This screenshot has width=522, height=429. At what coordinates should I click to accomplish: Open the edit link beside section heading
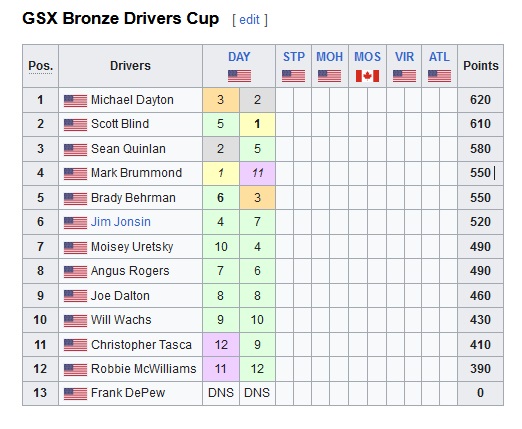click(249, 20)
